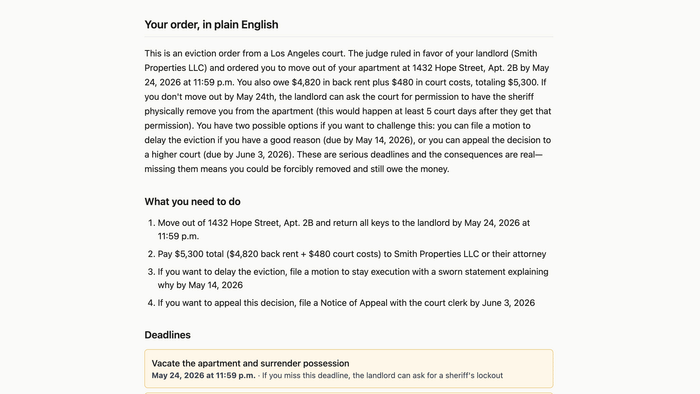Open the "Vacate the apartment and surrender possession" card
700x394 pixels.
pyautogui.click(x=349, y=369)
